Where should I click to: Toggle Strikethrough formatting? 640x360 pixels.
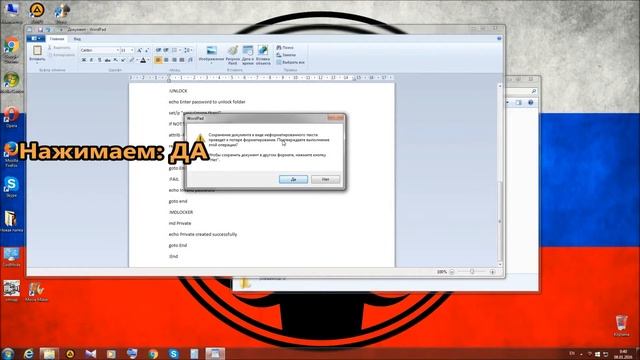coord(107,60)
